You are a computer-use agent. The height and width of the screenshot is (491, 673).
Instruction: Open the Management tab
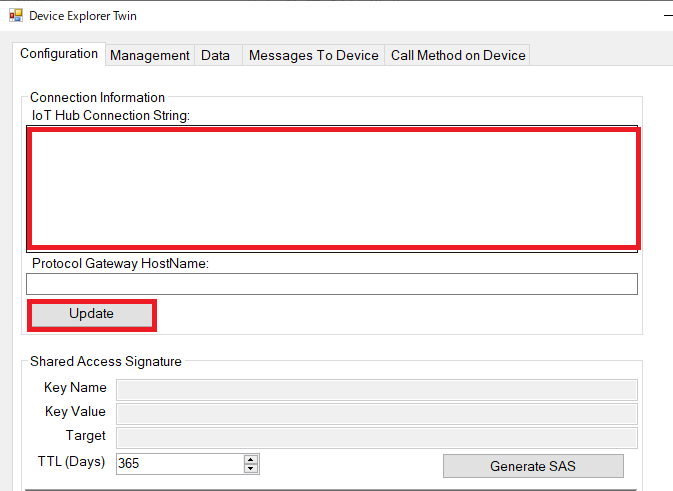pyautogui.click(x=149, y=55)
